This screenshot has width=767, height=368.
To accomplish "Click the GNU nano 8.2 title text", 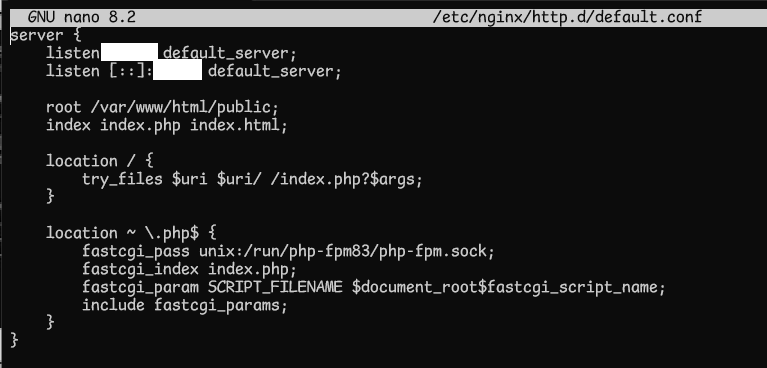I will click(x=82, y=18).
